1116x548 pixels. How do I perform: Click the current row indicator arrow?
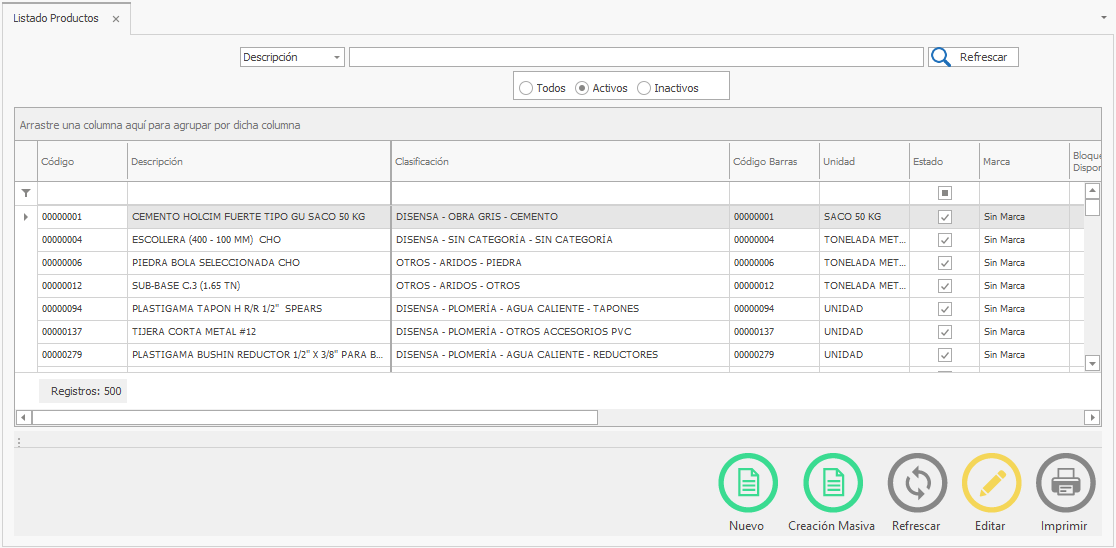26,216
